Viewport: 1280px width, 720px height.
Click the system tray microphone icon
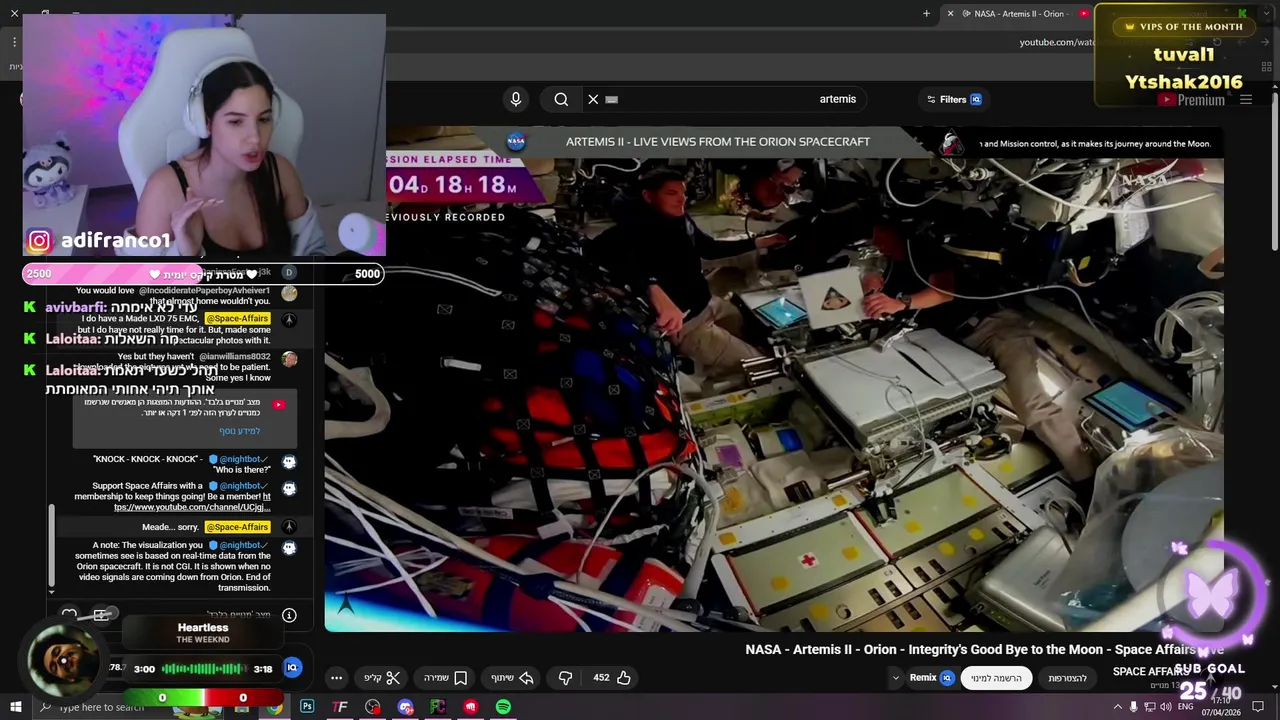coord(1133,707)
